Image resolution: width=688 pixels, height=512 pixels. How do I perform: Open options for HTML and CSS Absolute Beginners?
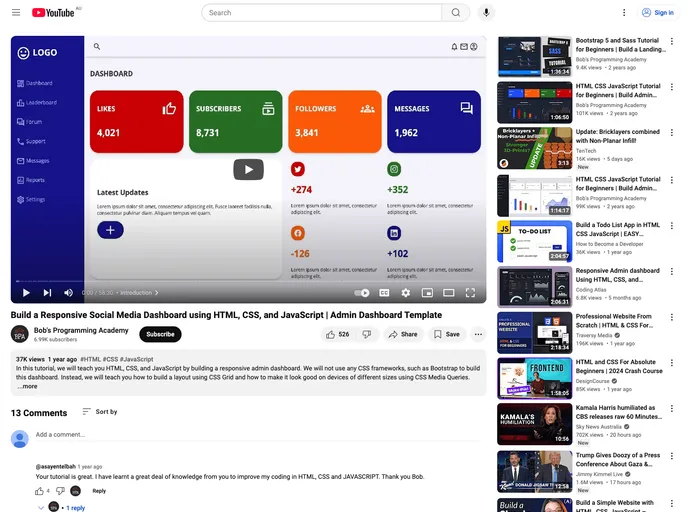672,363
